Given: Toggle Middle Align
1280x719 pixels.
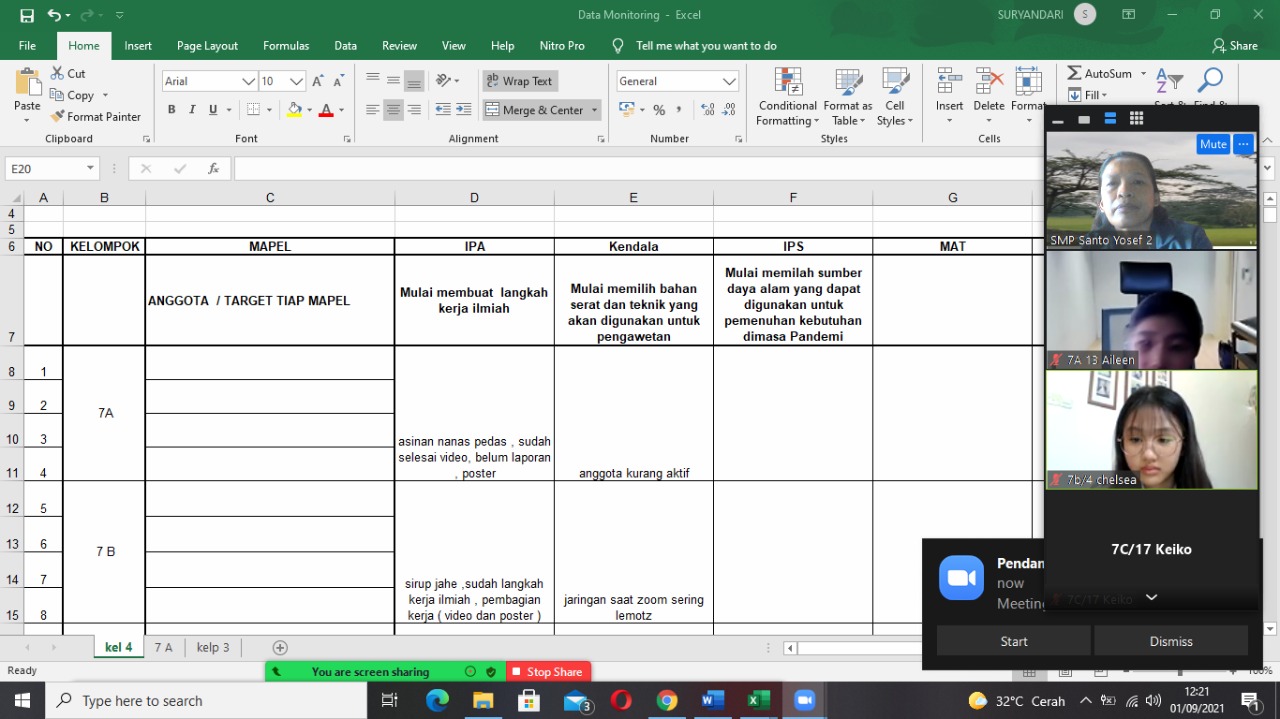Looking at the screenshot, I should click(x=393, y=81).
